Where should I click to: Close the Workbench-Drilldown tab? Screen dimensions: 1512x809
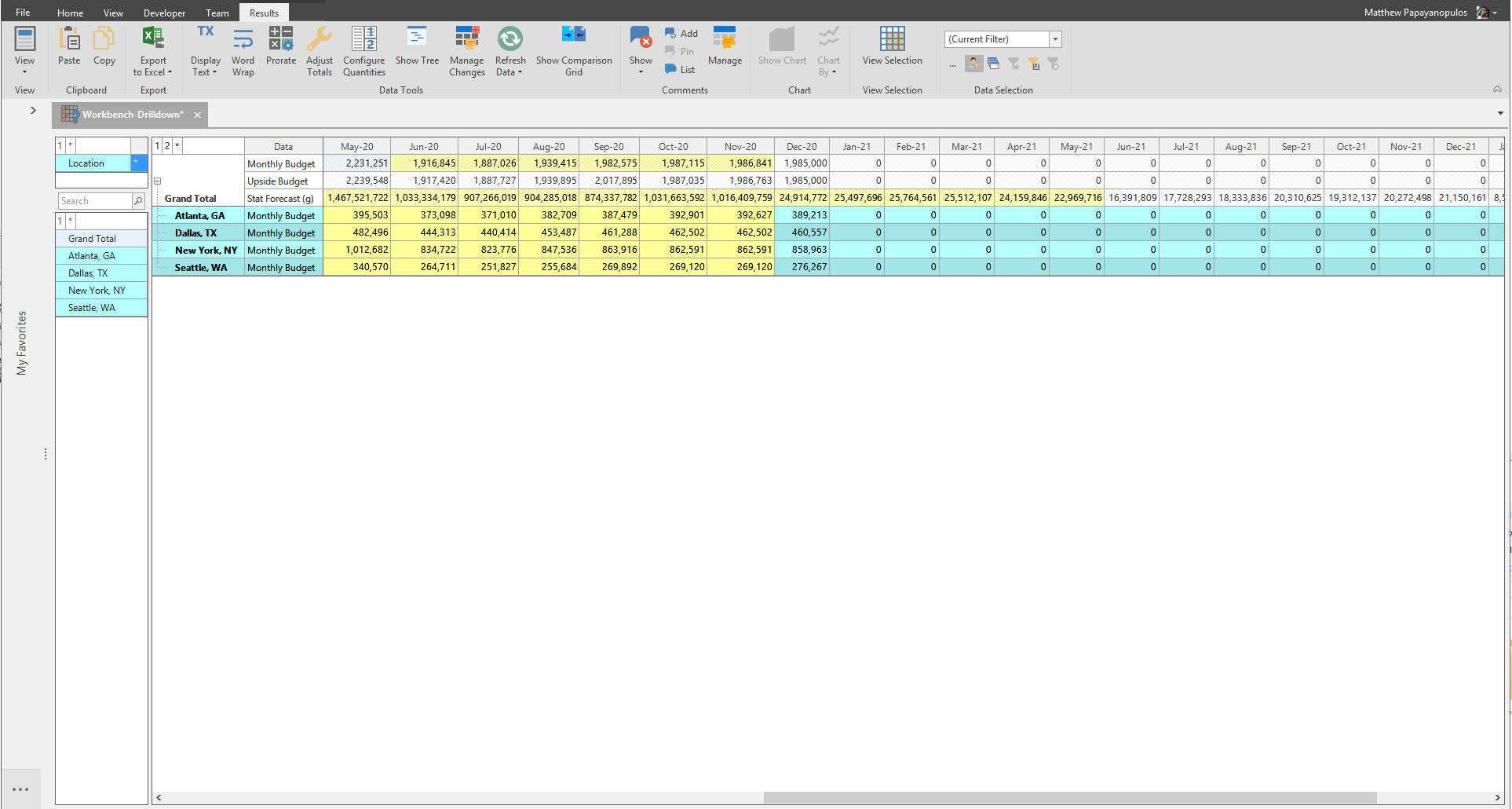tap(197, 115)
